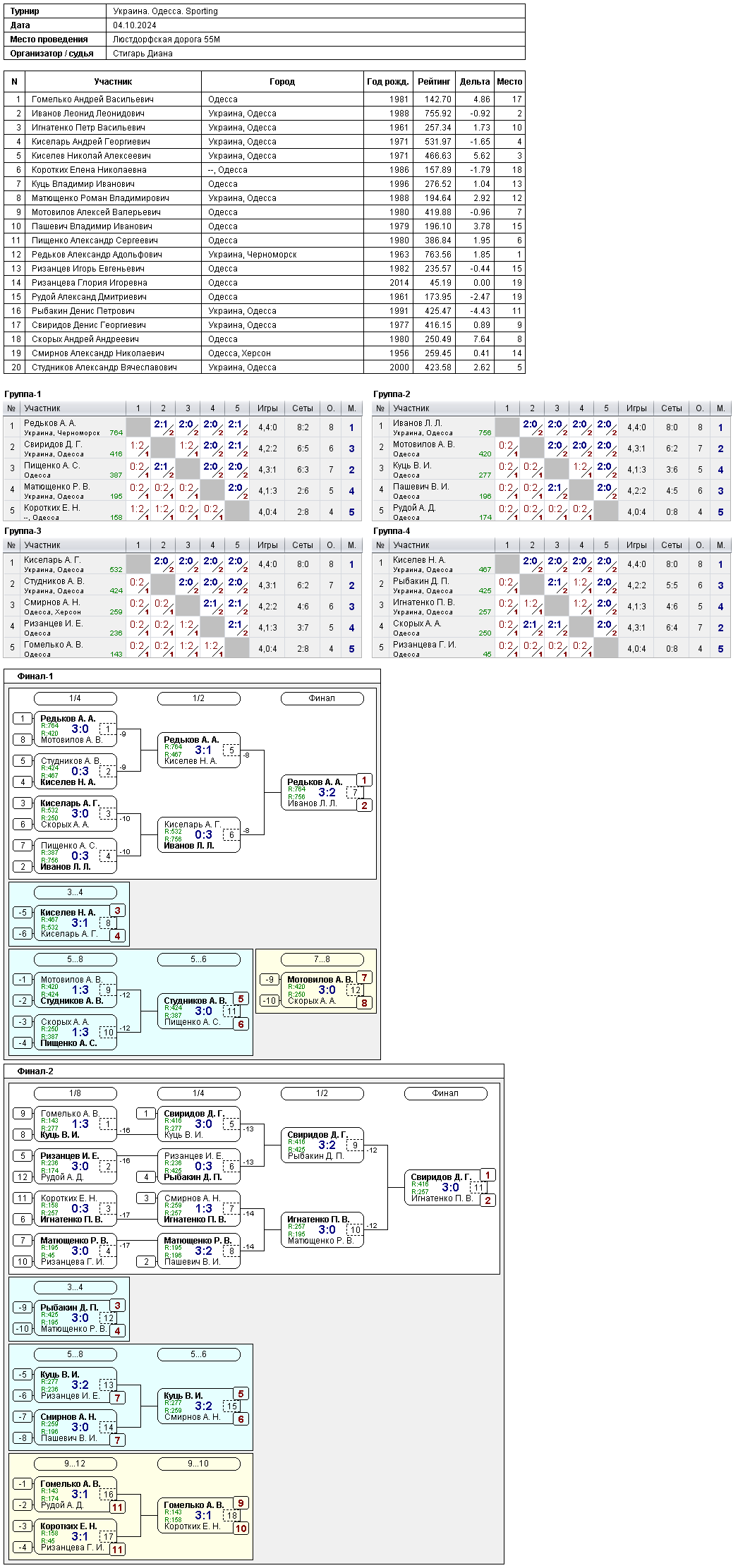This screenshot has width=738, height=1568.
Task: Open the match Мотовилов vs Скорых for 7th place
Action: coord(322,990)
